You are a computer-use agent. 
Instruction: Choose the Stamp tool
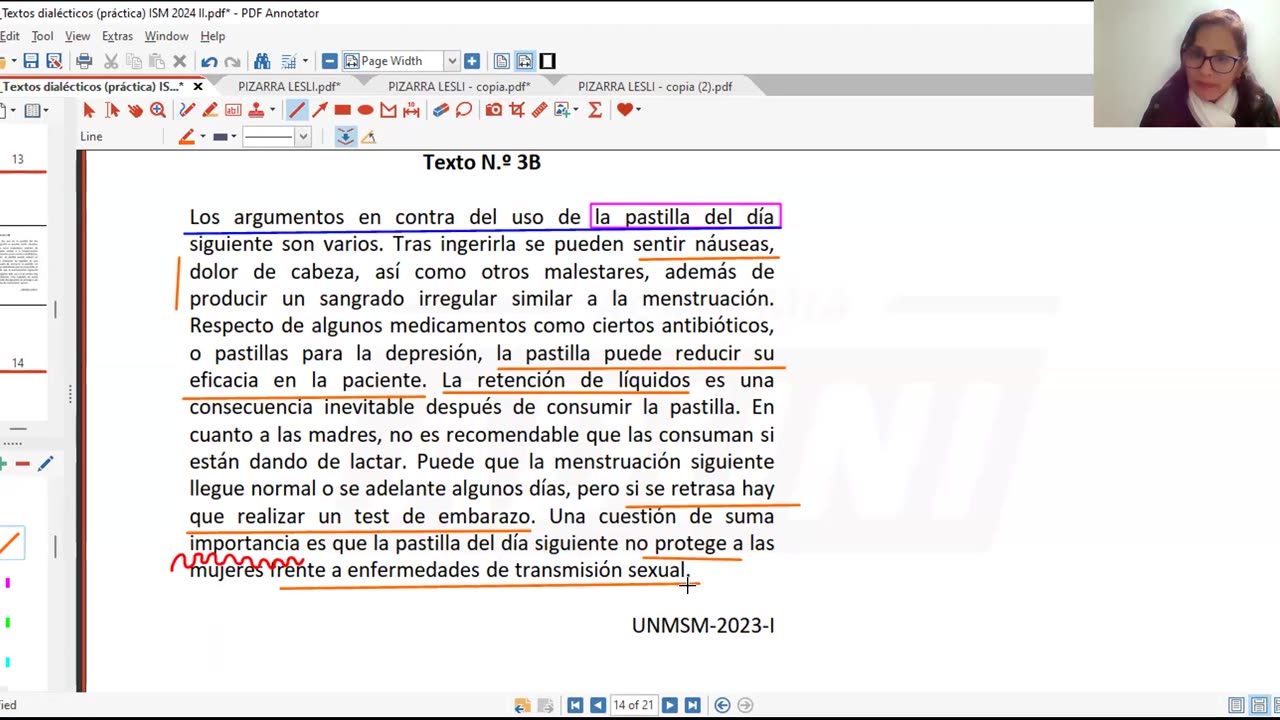[x=256, y=110]
